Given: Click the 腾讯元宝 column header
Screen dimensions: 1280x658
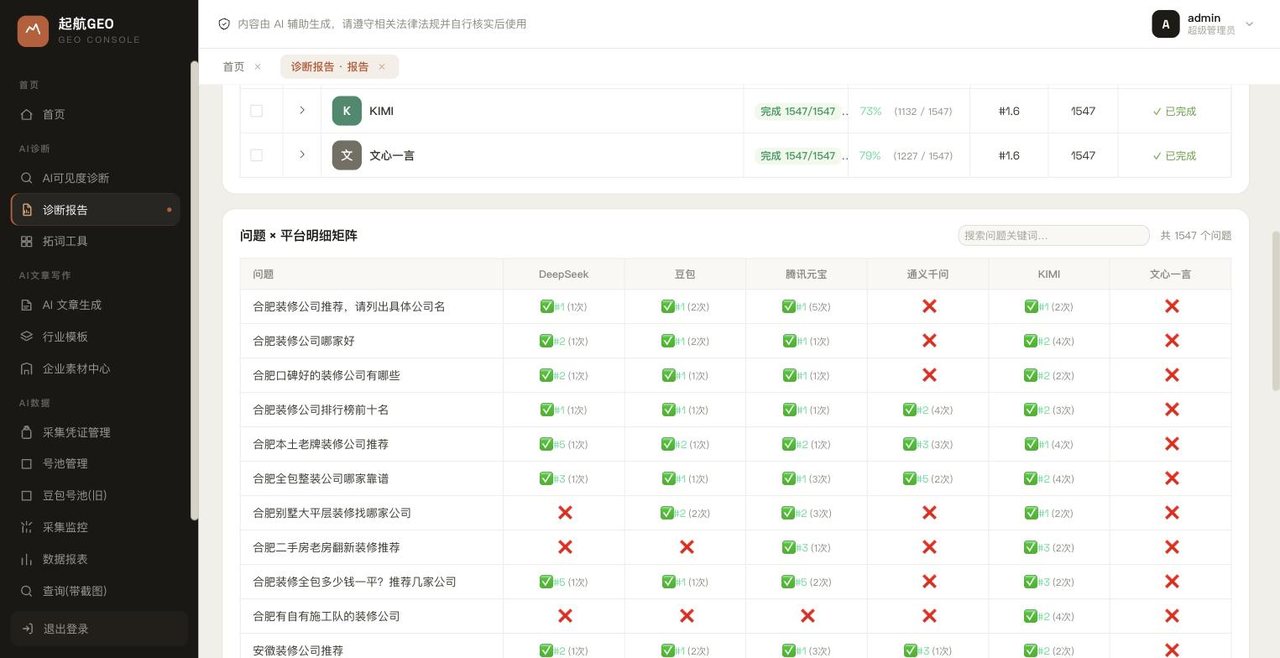Looking at the screenshot, I should [806, 274].
